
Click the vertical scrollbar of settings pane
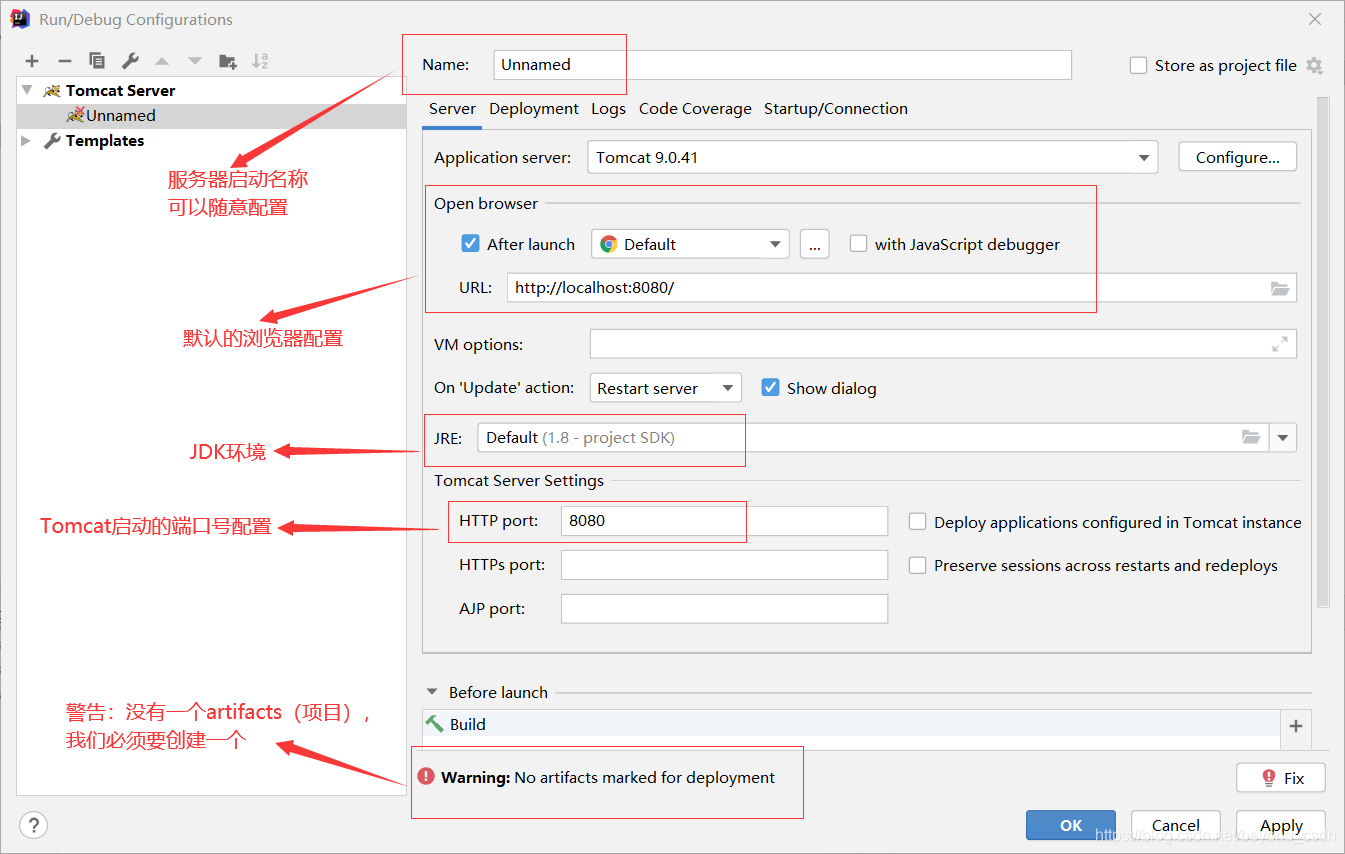pos(1323,352)
